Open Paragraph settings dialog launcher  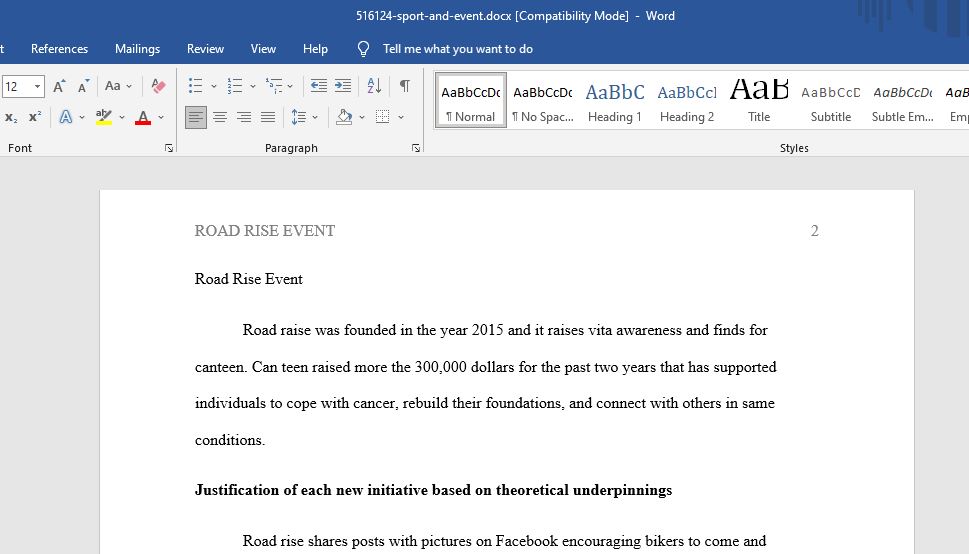[x=416, y=148]
